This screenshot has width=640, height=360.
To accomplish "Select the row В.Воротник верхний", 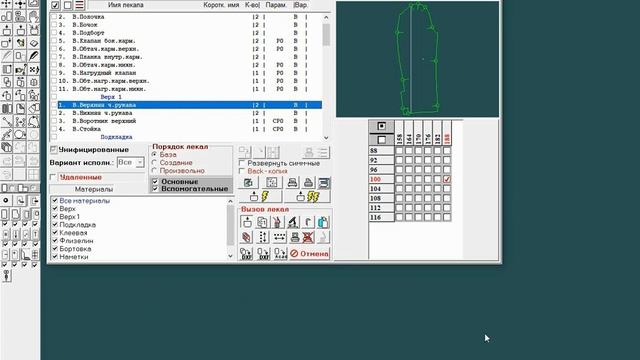I will pyautogui.click(x=190, y=121).
